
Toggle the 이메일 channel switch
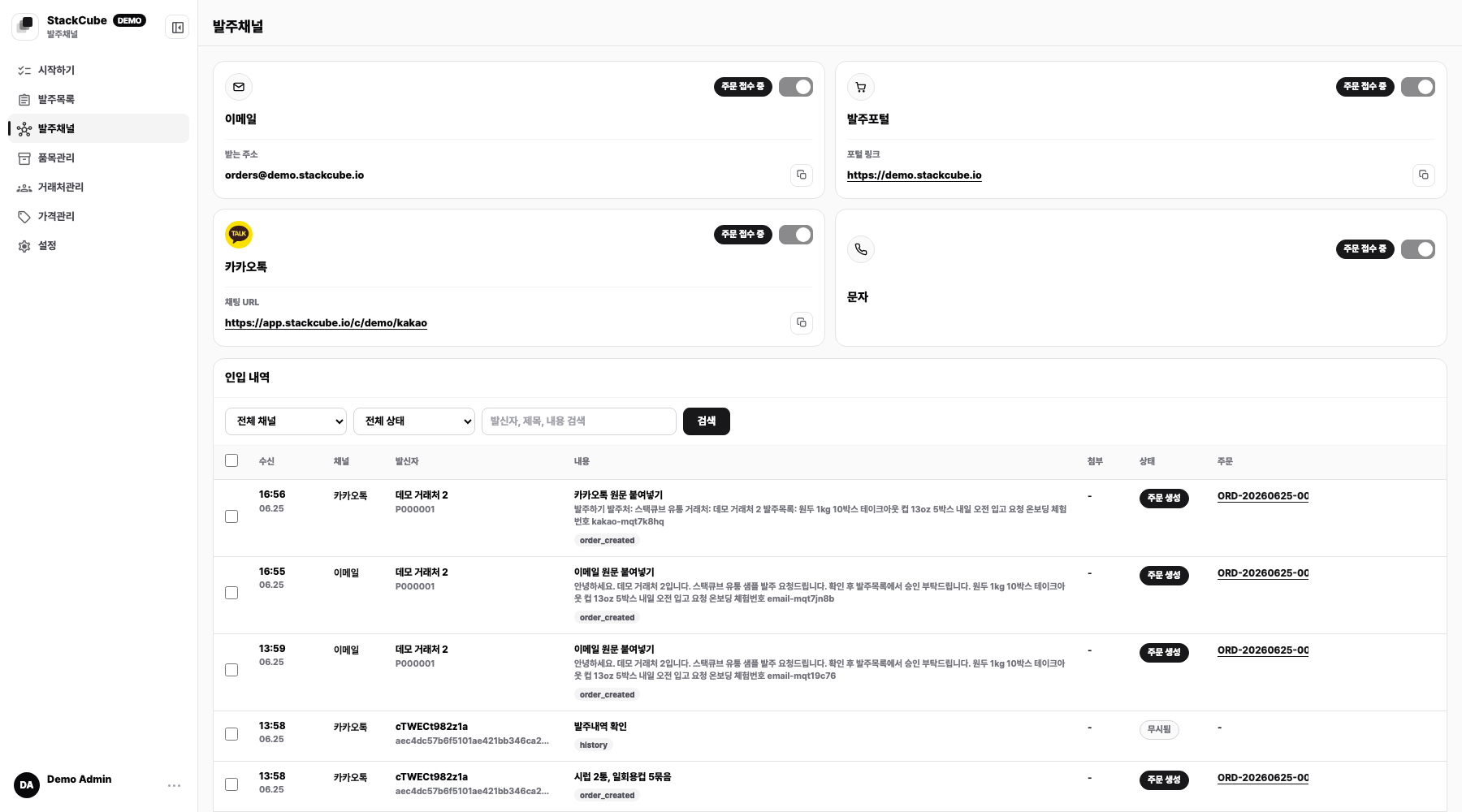point(796,87)
